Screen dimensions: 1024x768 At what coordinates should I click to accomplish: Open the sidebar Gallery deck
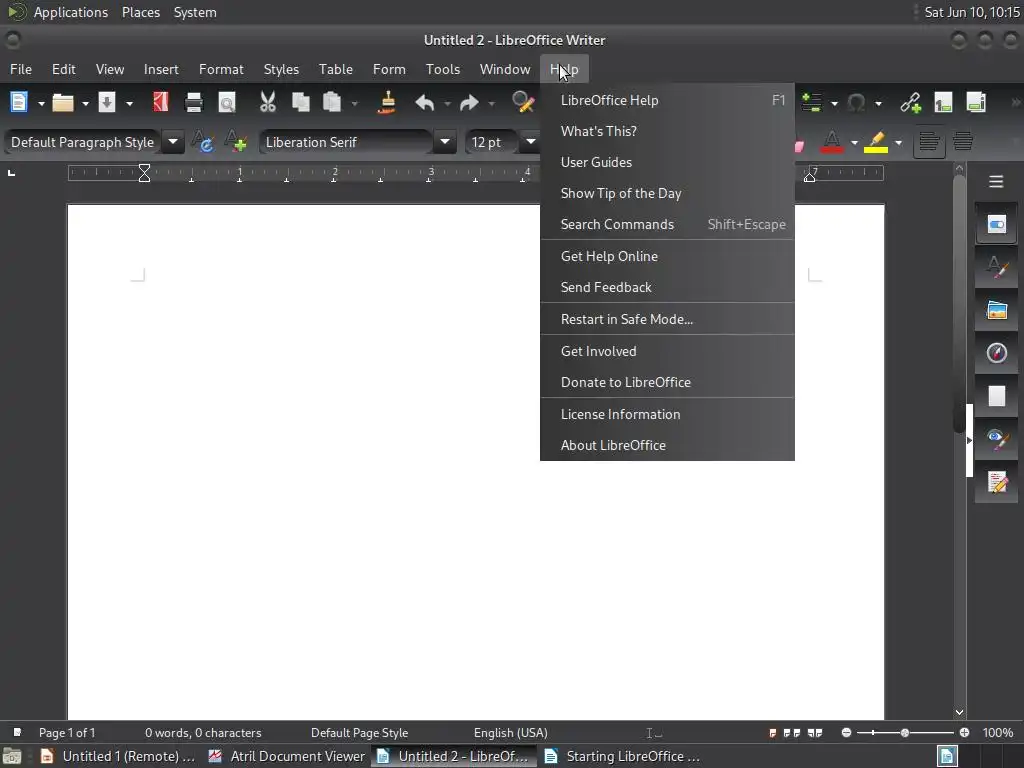pyautogui.click(x=996, y=310)
